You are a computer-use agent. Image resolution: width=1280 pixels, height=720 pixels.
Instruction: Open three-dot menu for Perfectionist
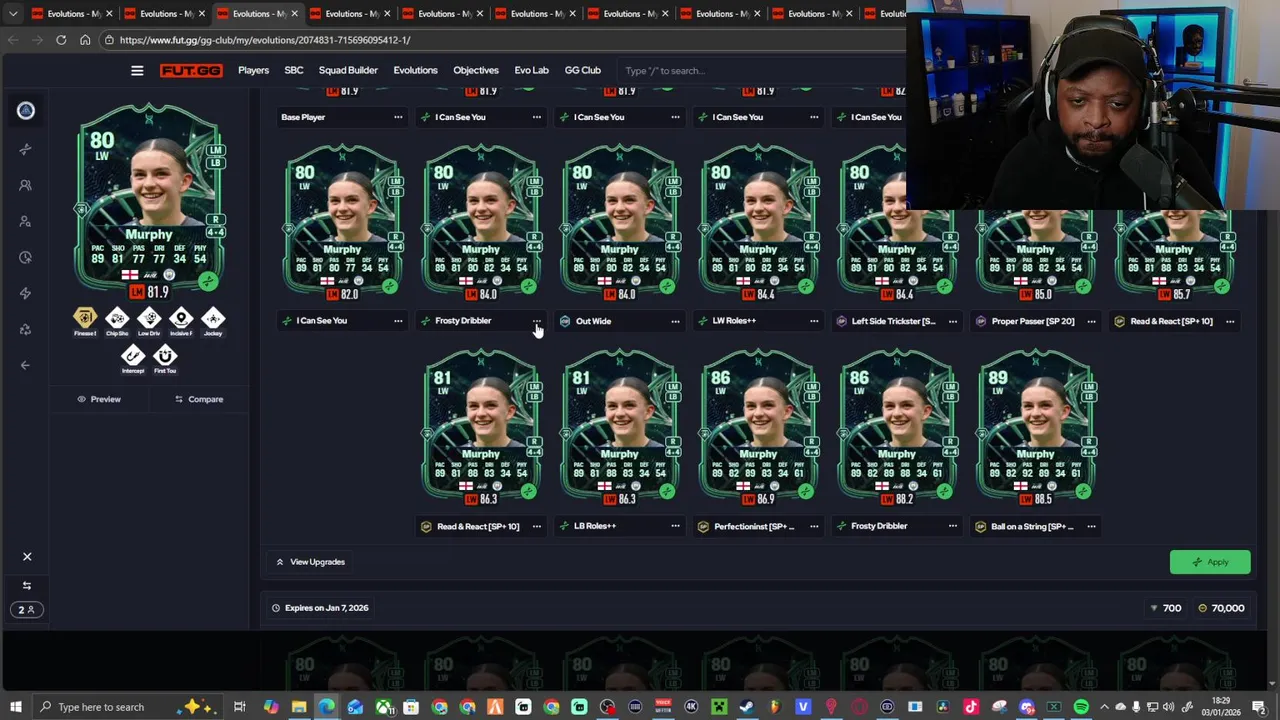tap(814, 526)
